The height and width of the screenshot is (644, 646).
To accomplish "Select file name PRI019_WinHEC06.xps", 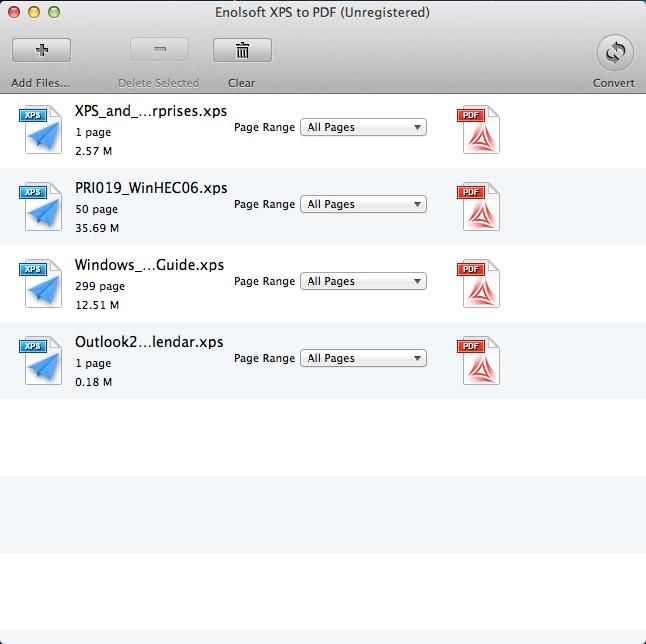I will [x=151, y=188].
